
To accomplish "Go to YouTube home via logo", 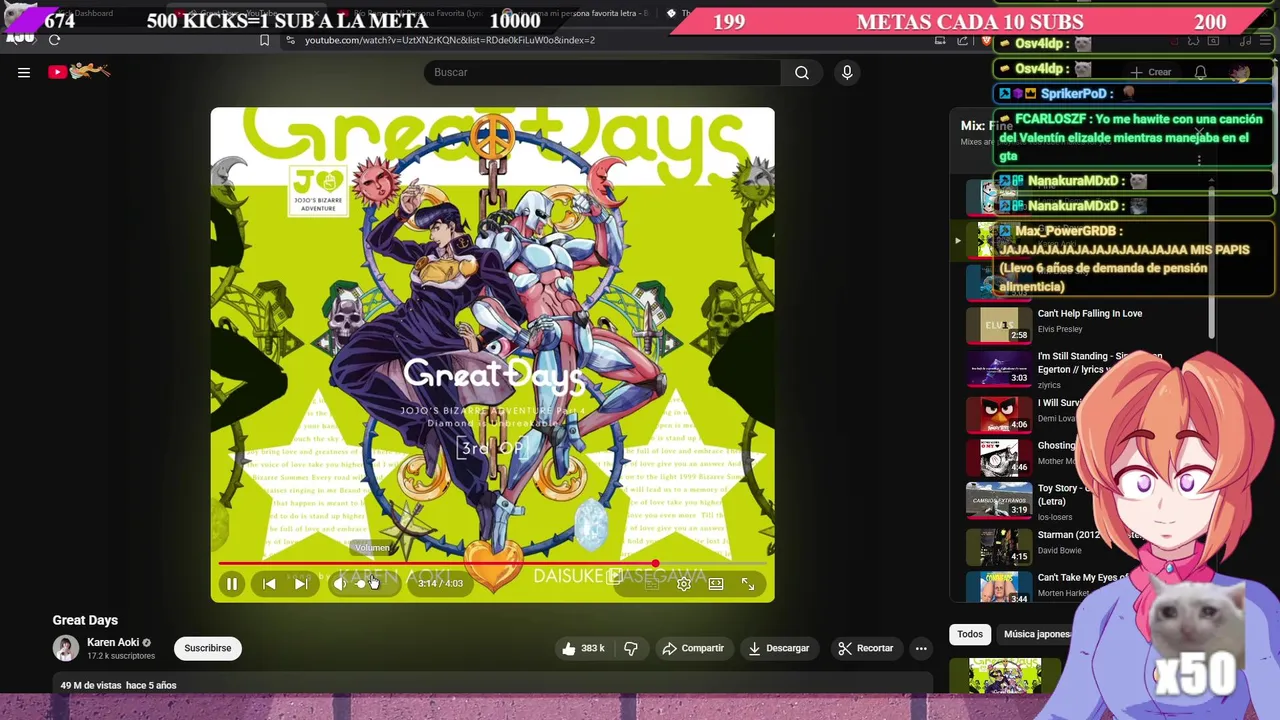I will coord(78,71).
